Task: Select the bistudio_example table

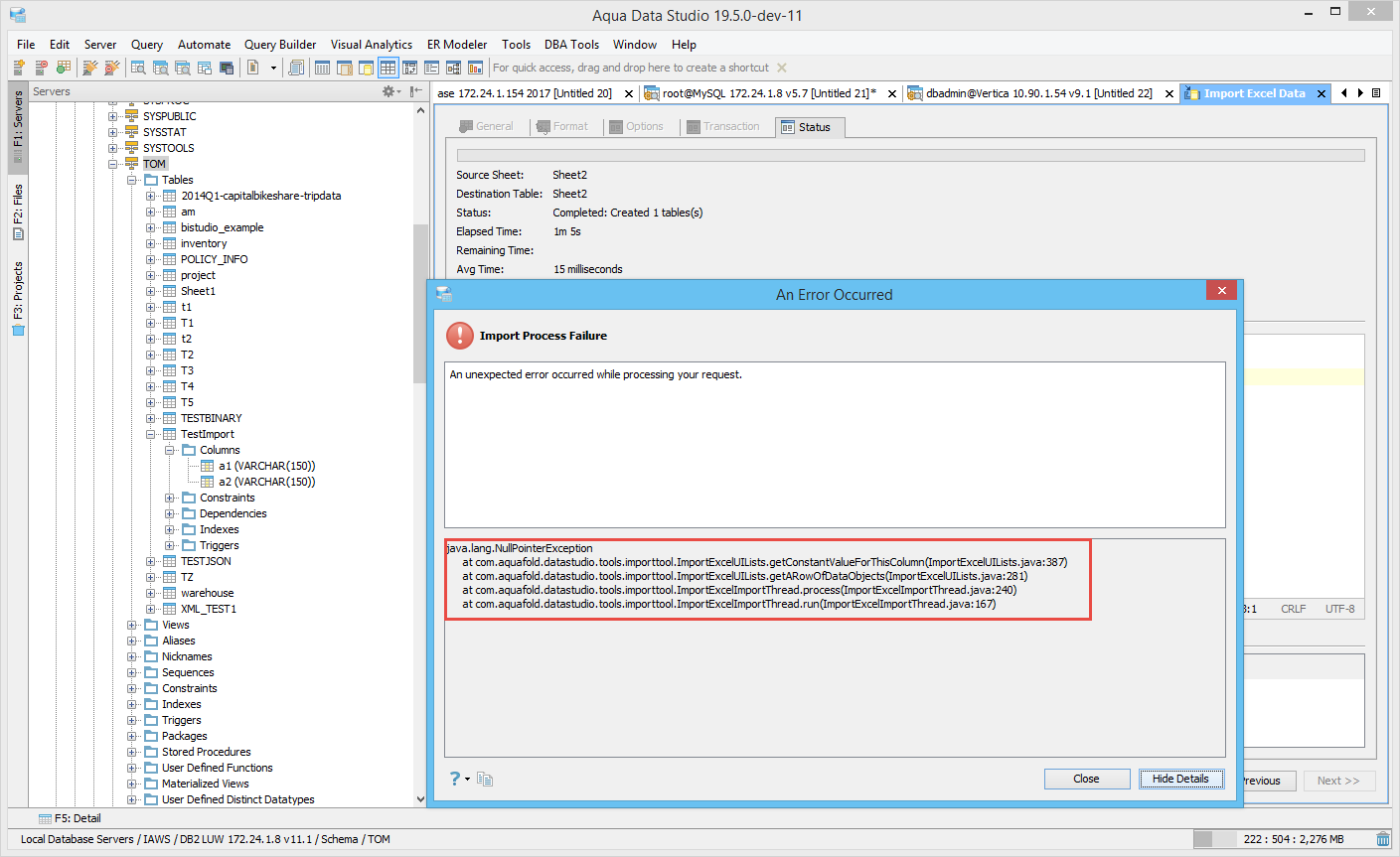Action: [x=223, y=227]
